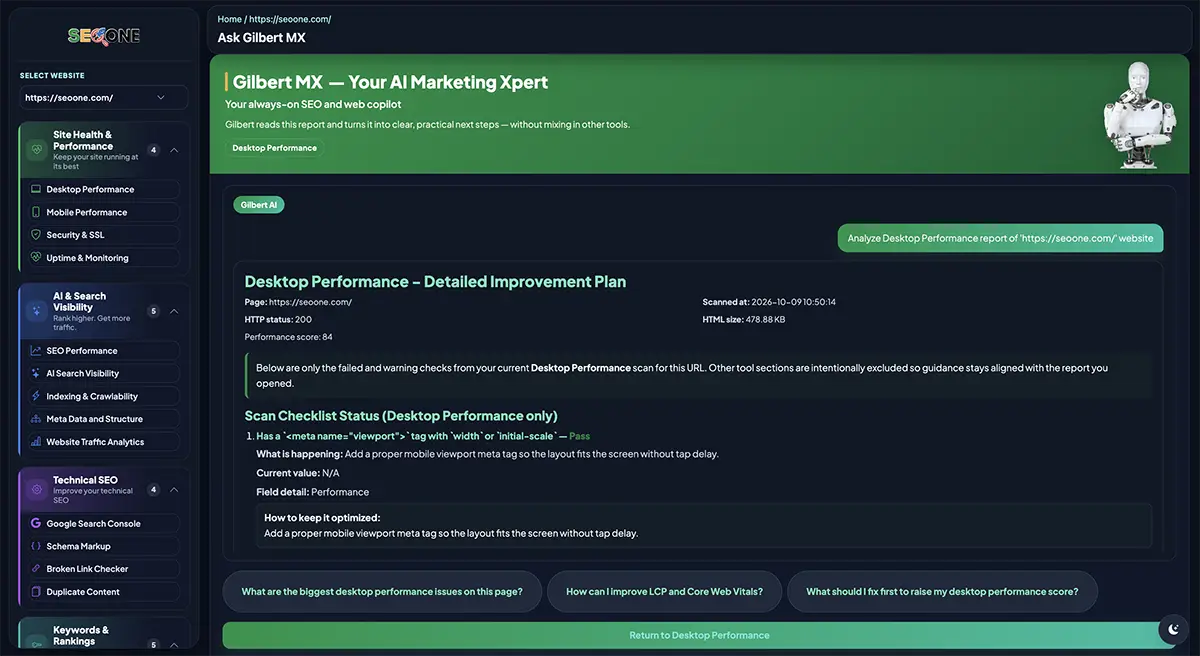The image size is (1200, 656).
Task: Click the Technical SEO count badge 4
Action: 153,490
